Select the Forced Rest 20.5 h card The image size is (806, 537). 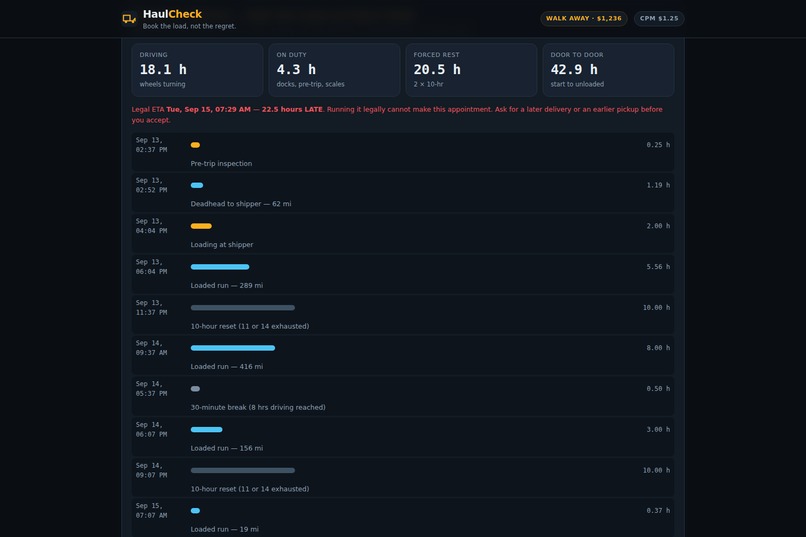[x=471, y=70]
